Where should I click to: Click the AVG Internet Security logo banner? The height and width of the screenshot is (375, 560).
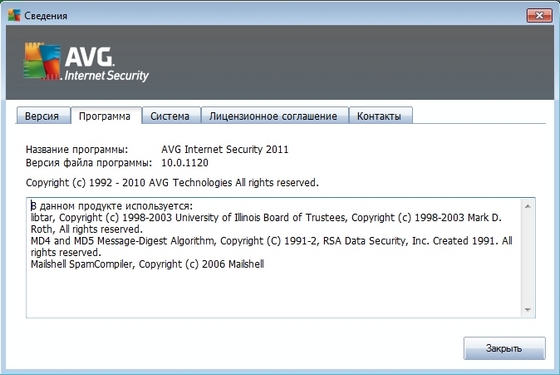[x=86, y=62]
